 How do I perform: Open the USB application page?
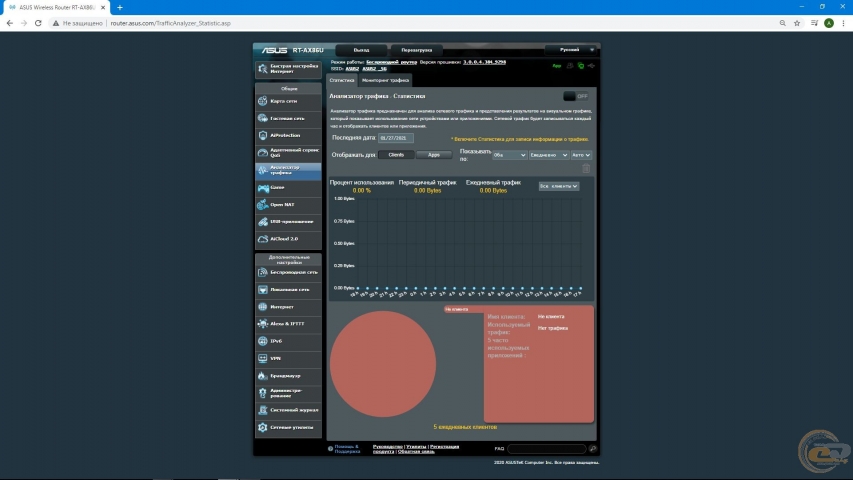(x=288, y=222)
